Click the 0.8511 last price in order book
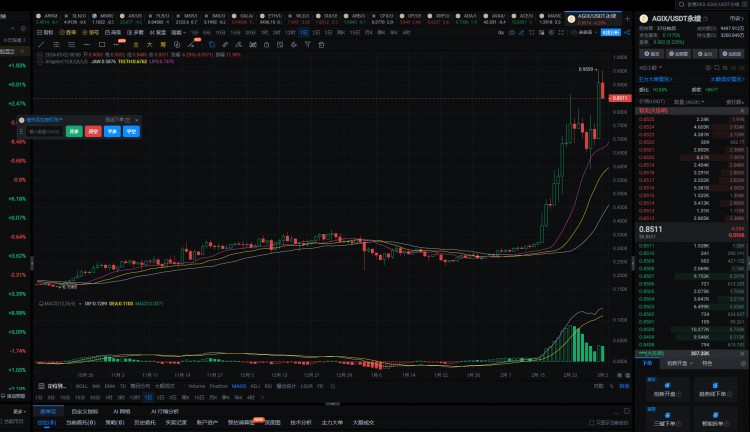This screenshot has height=432, width=750. 651,229
